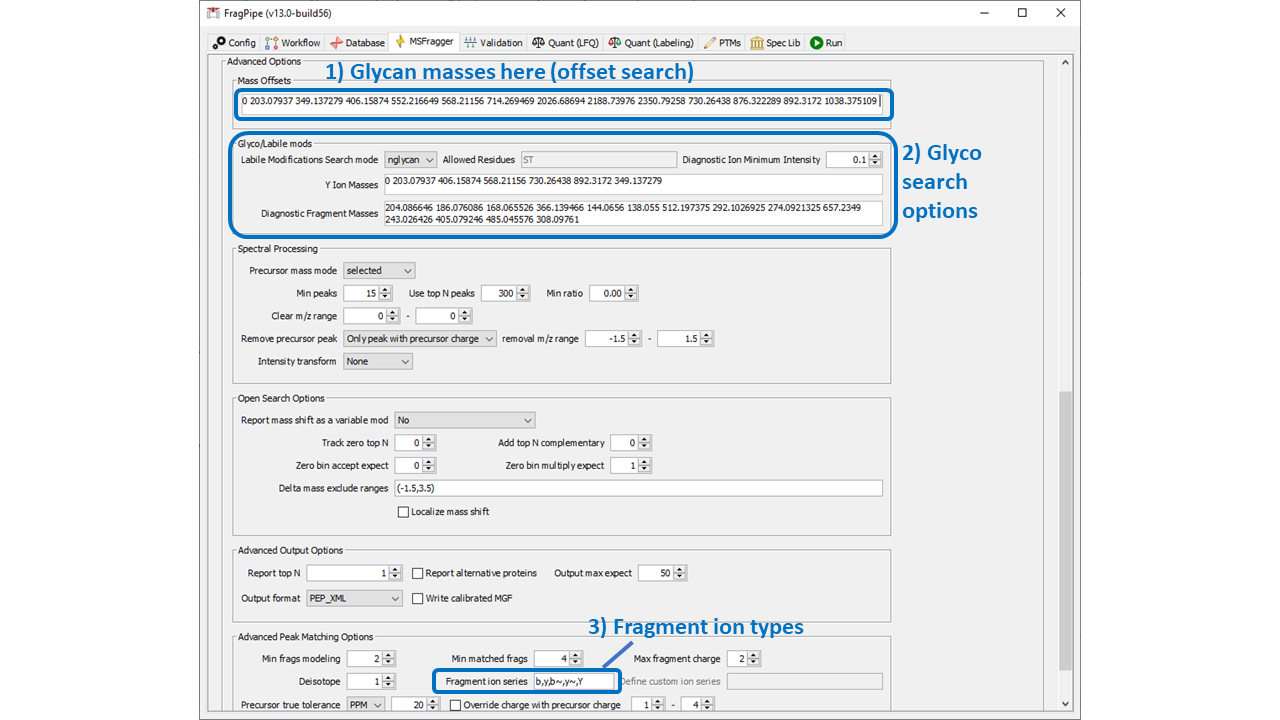Click the Clear m/z range start field
This screenshot has width=1280, height=720.
coord(366,316)
